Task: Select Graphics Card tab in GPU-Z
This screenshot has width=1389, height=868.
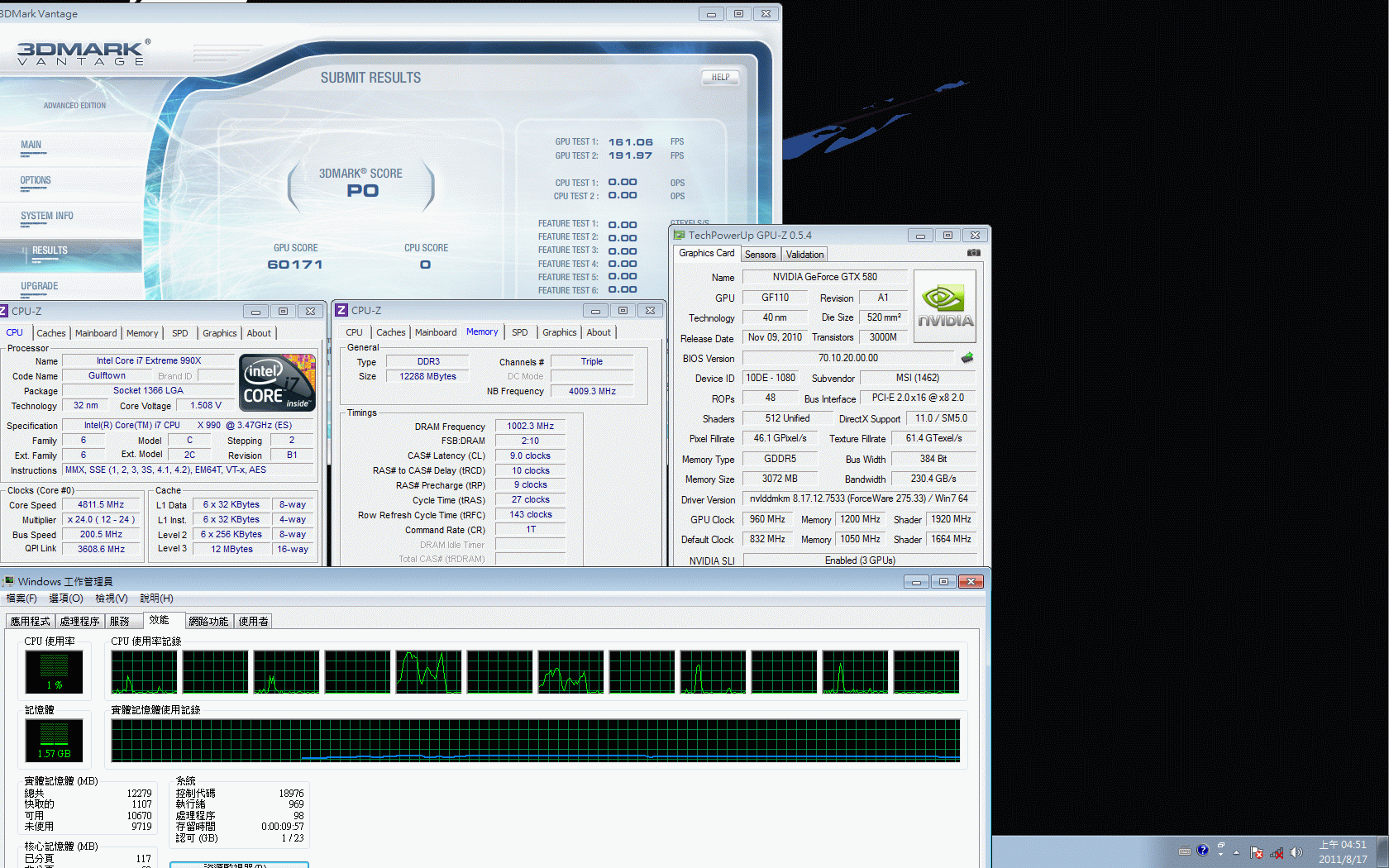Action: pos(706,253)
